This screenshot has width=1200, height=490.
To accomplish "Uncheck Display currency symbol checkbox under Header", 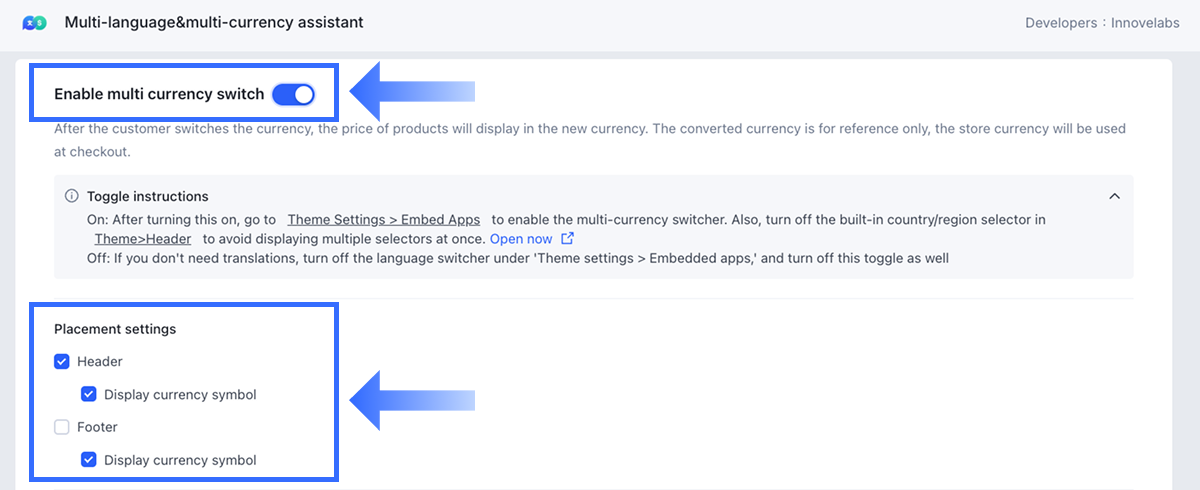I will point(89,394).
